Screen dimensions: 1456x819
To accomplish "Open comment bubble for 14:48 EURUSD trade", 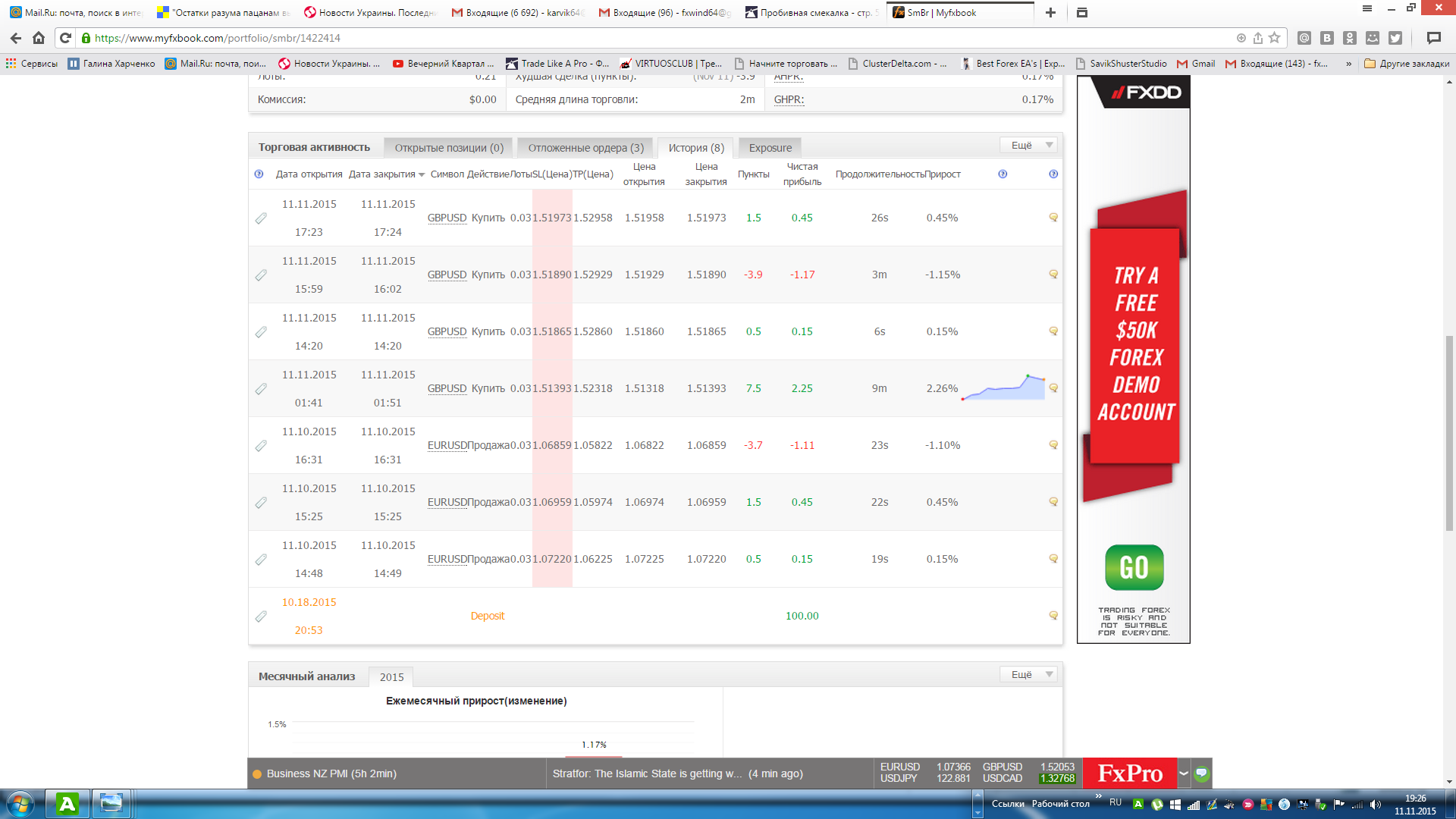I will (x=1053, y=559).
